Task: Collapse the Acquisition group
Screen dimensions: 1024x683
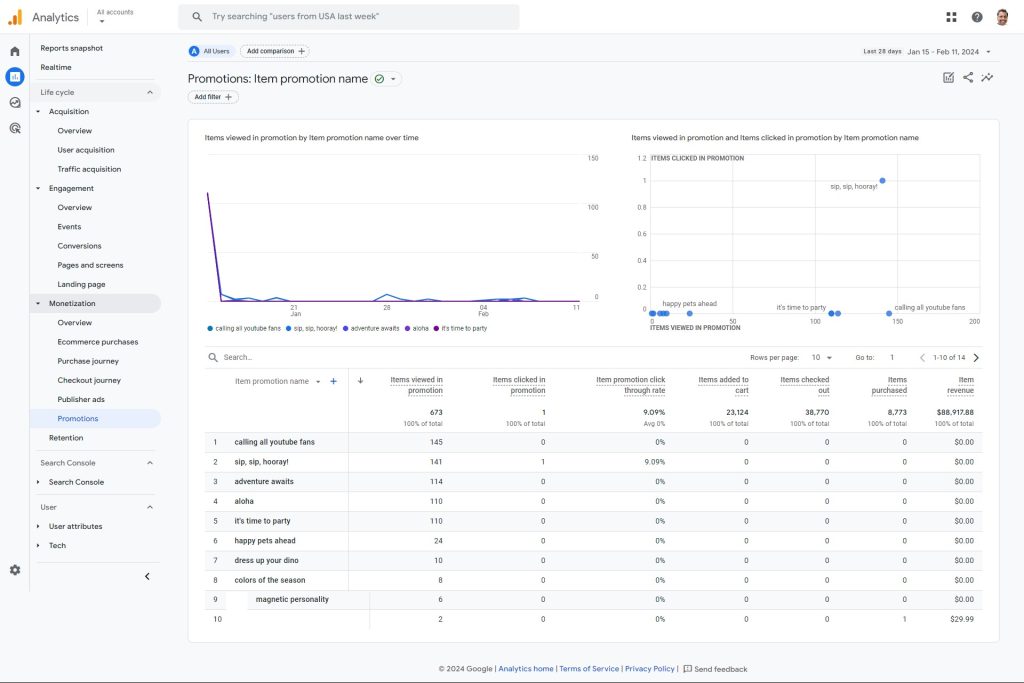Action: tap(38, 112)
